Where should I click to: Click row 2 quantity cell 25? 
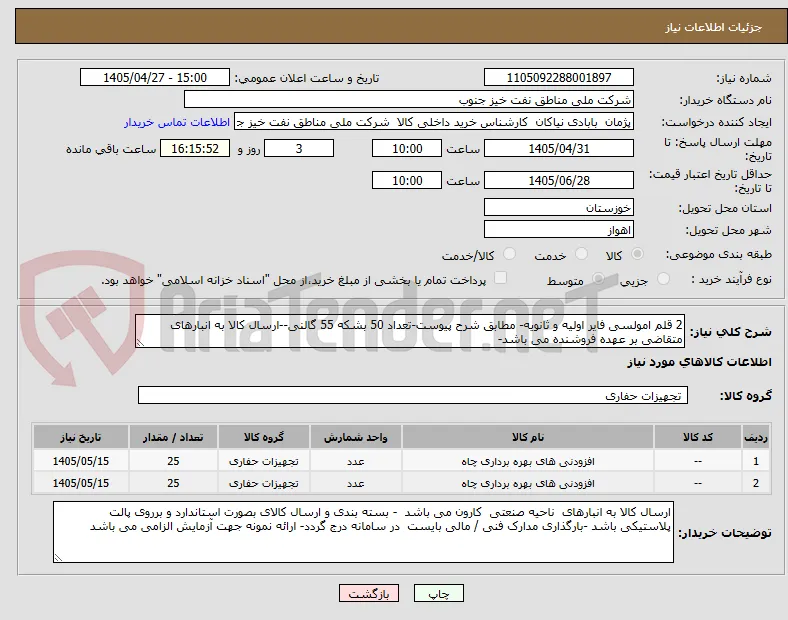point(173,483)
